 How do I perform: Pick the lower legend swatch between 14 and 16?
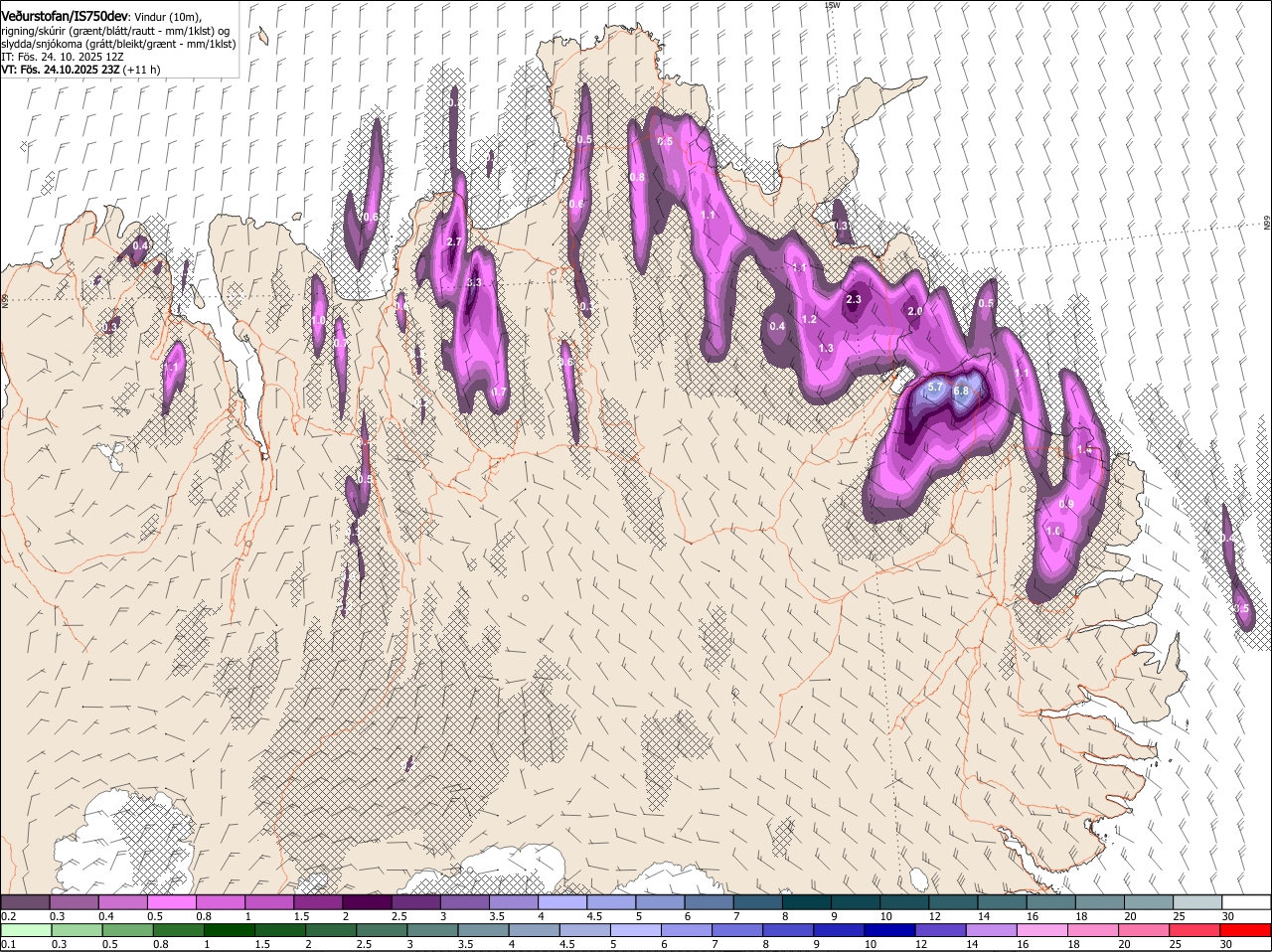click(992, 930)
